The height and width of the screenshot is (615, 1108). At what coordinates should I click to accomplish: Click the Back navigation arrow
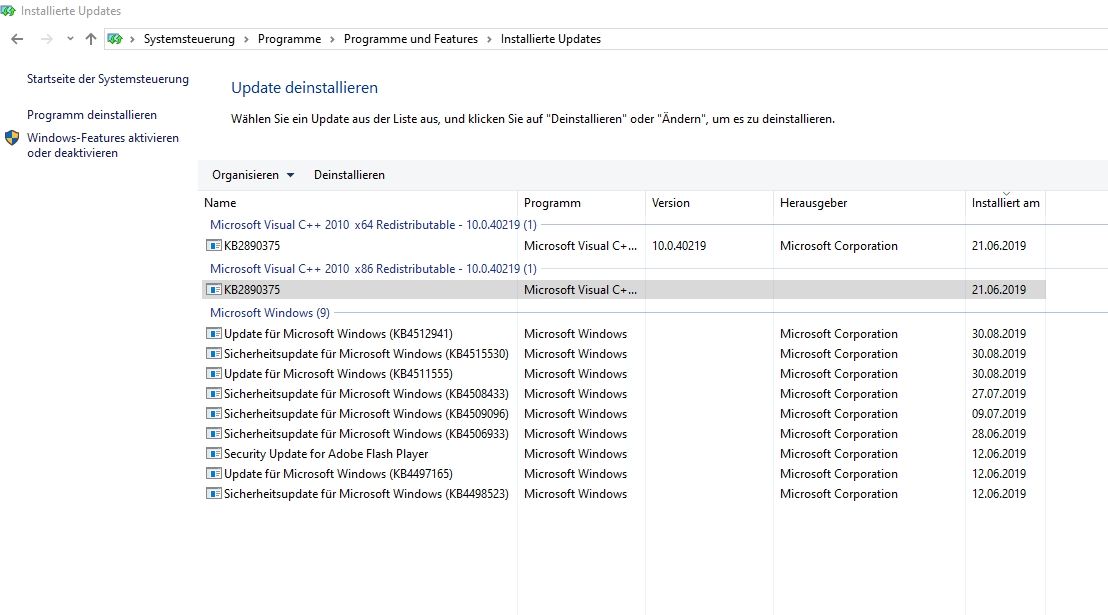tap(17, 39)
